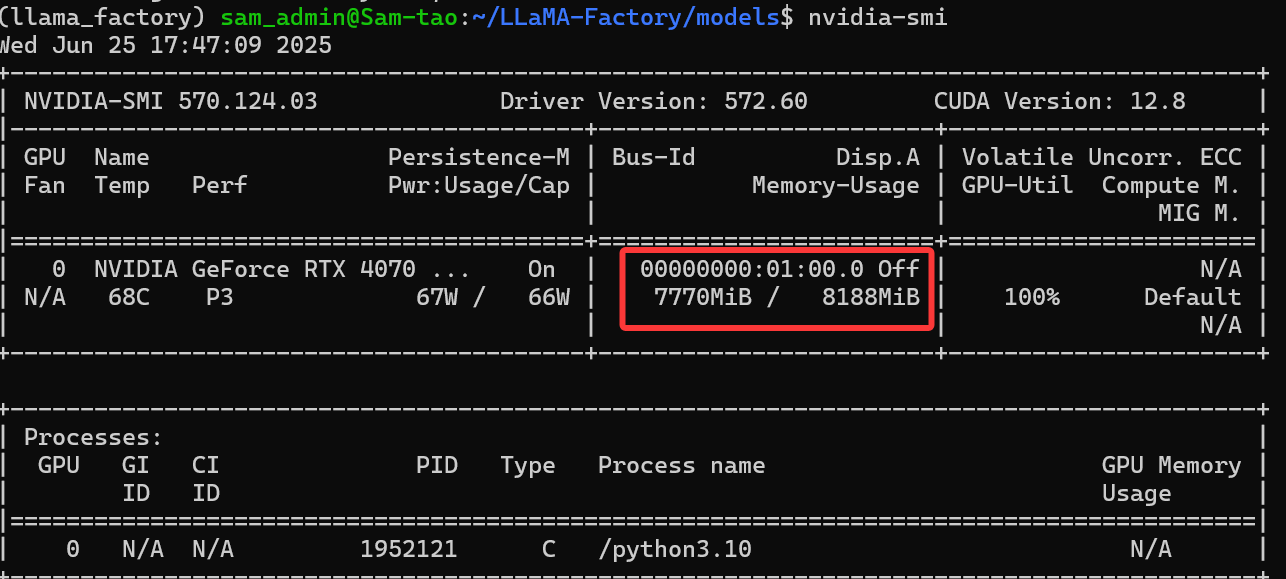Image resolution: width=1286 pixels, height=579 pixels.
Task: Click the "Default" compute mode value
Action: [x=1193, y=297]
